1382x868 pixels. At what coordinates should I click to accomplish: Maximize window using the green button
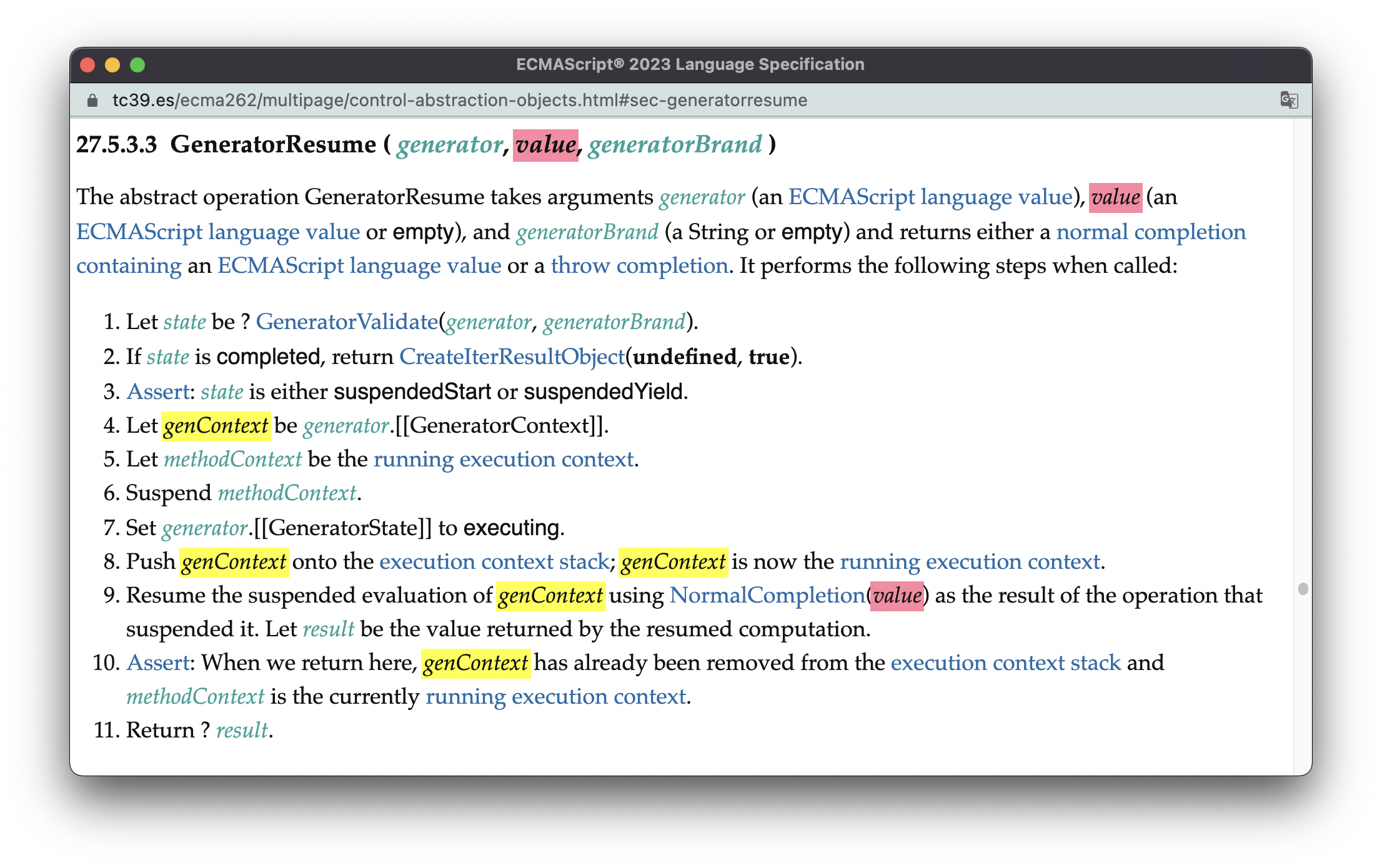137,65
